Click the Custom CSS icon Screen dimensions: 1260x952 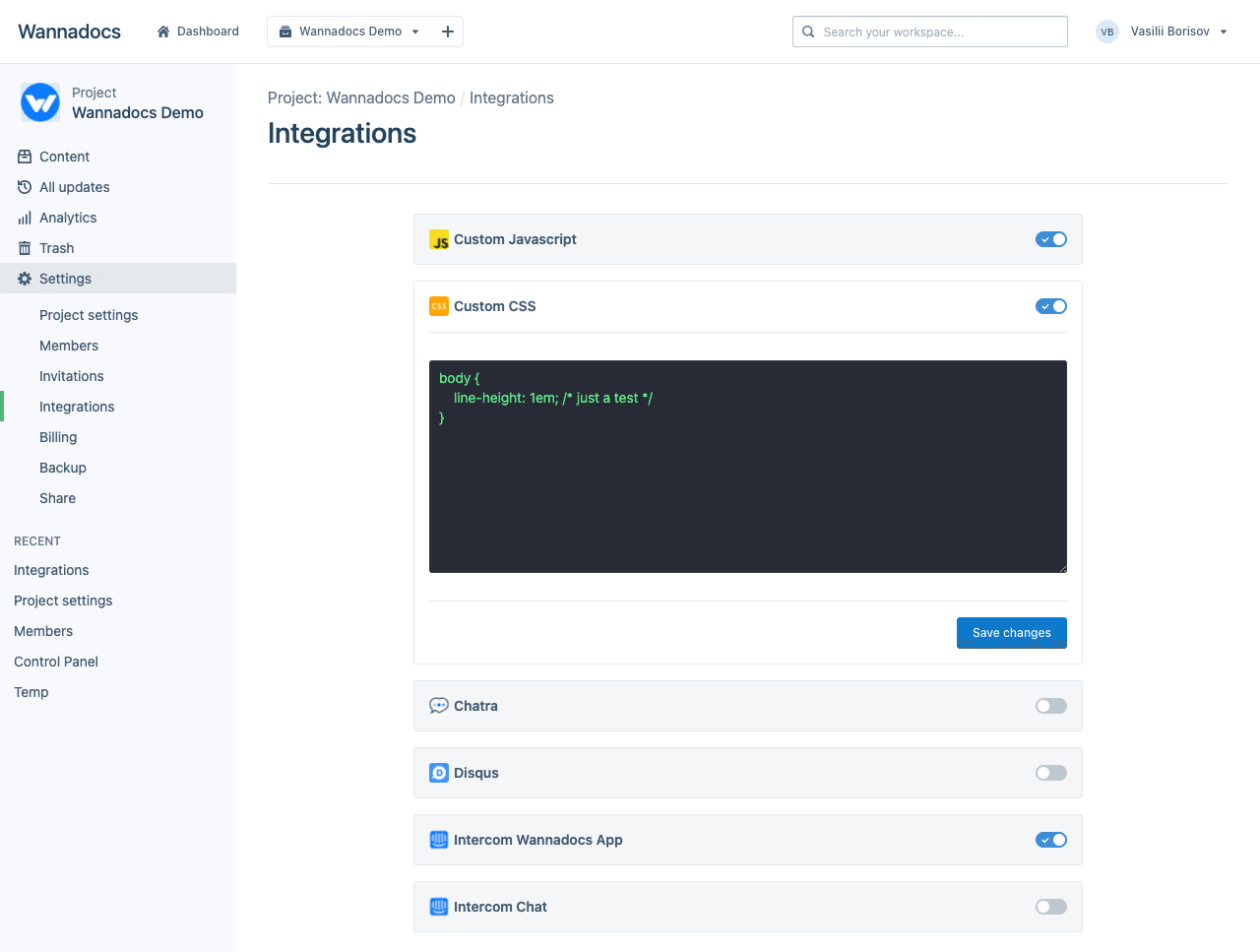point(439,306)
